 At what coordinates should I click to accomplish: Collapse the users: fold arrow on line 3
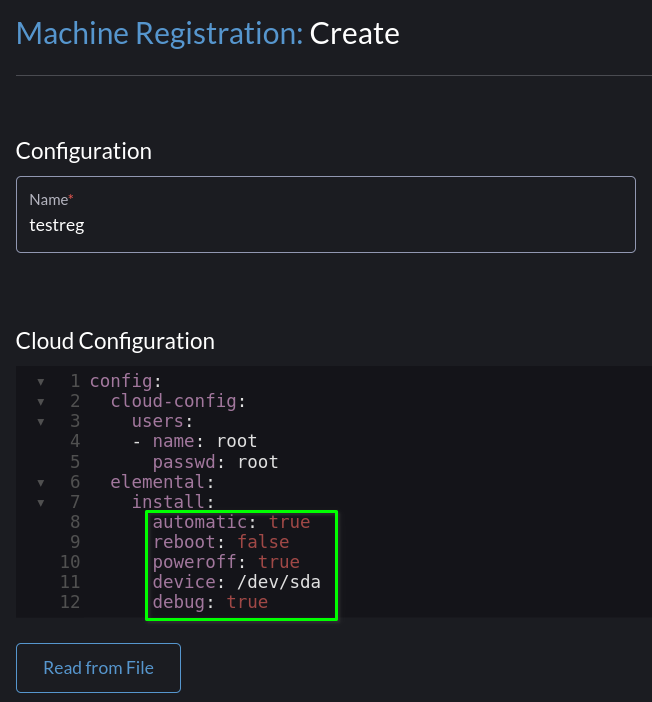[x=41, y=422]
